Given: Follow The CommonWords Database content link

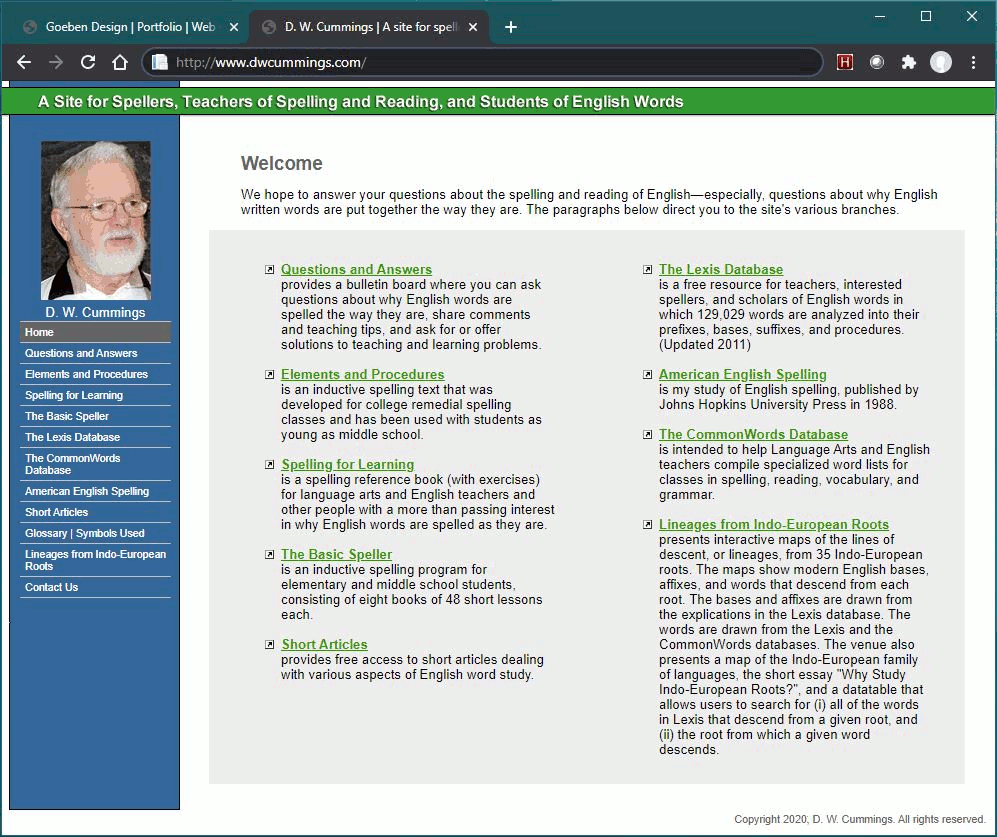Looking at the screenshot, I should pyautogui.click(x=753, y=434).
